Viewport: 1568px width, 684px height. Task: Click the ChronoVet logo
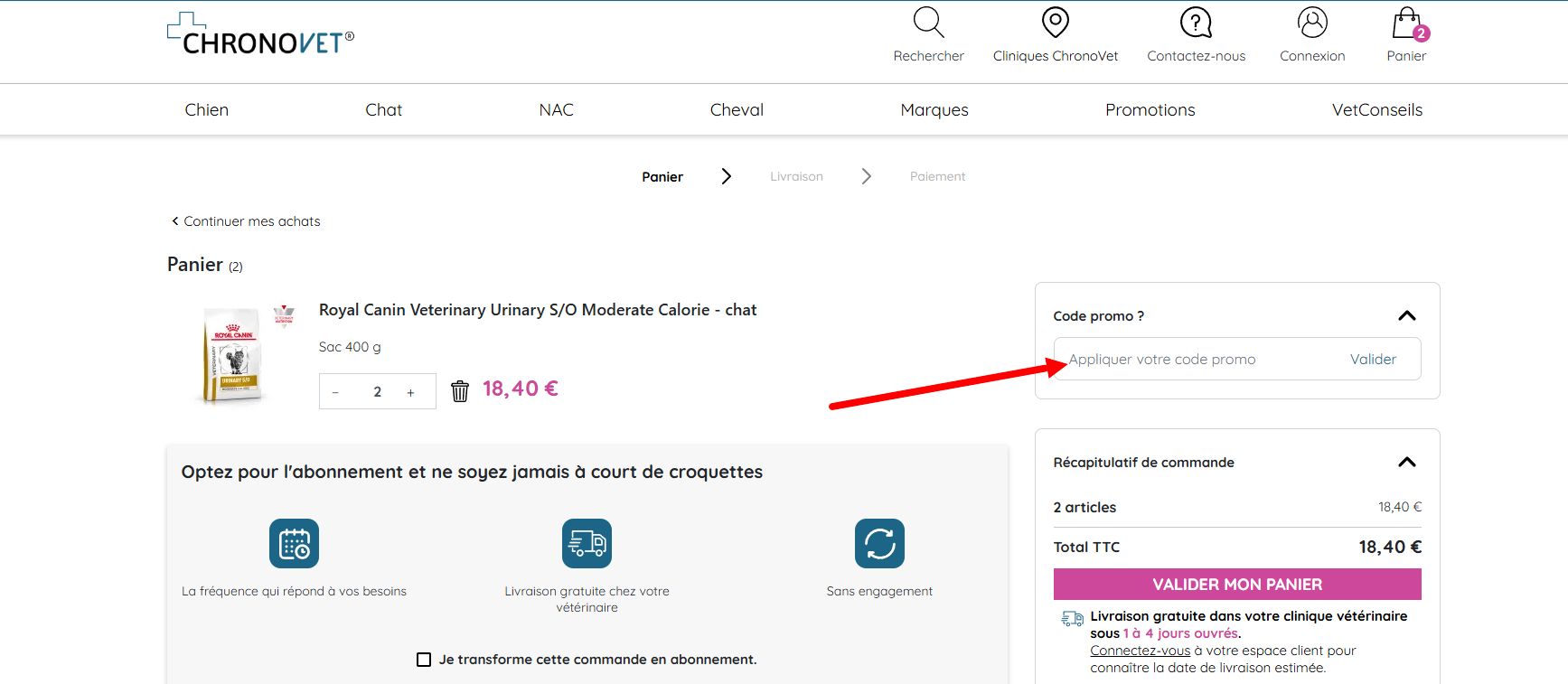click(x=261, y=34)
